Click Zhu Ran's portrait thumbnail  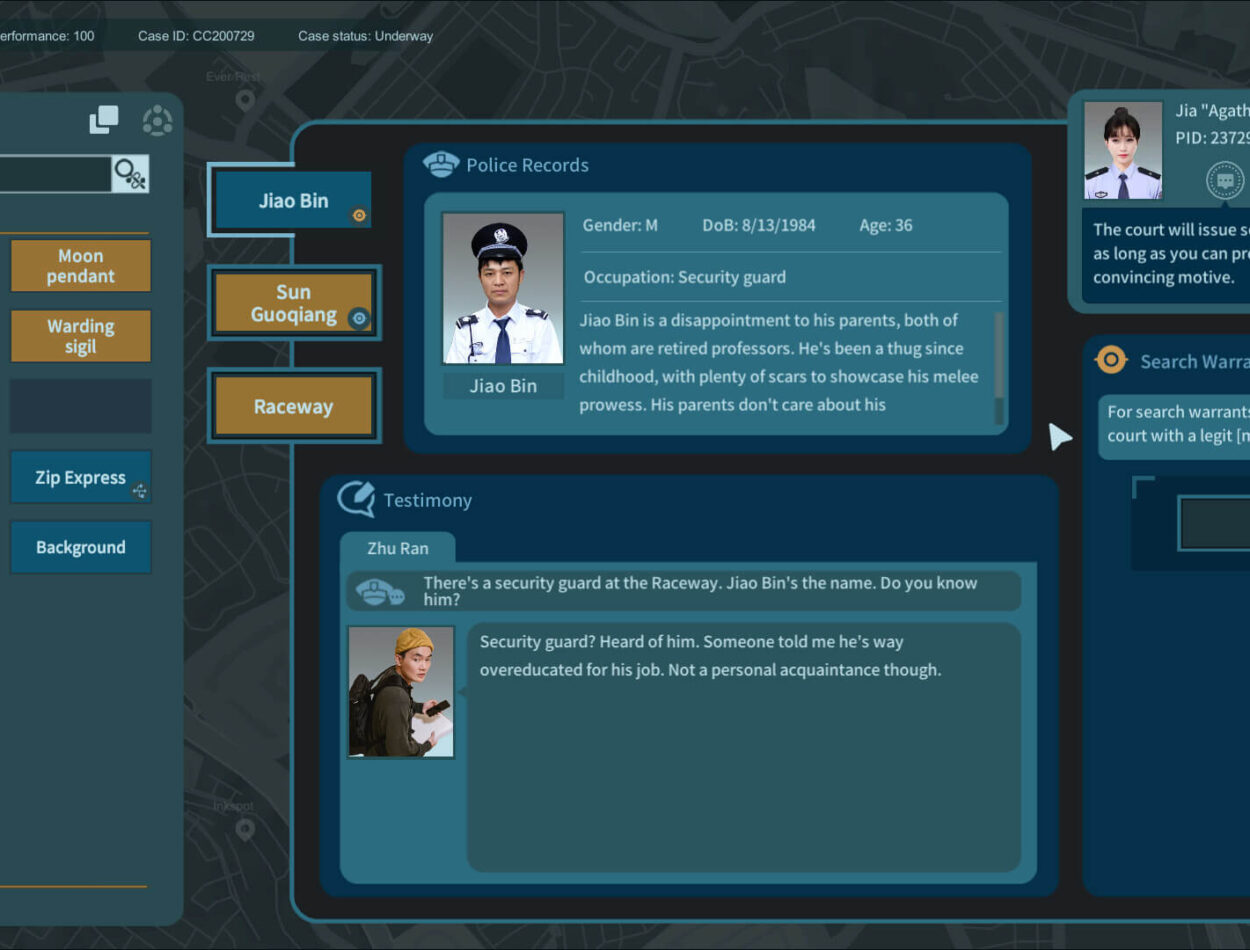pyautogui.click(x=401, y=692)
